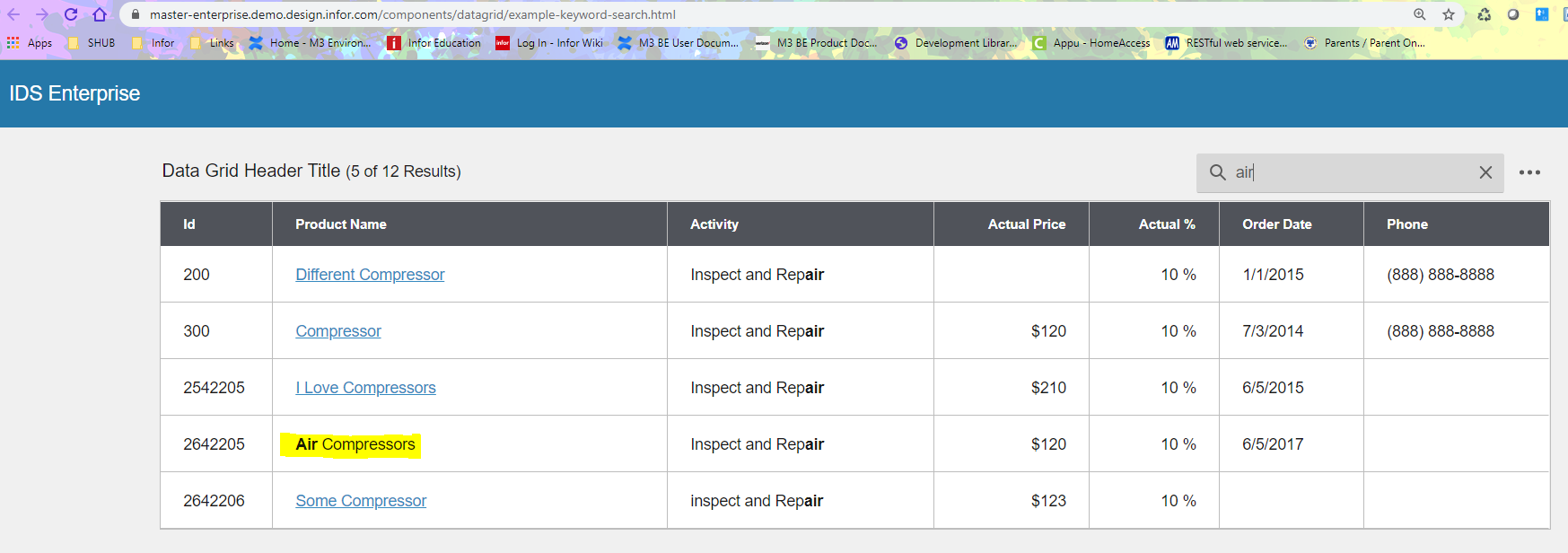Open the Some Compressor link
Viewport: 1568px width, 553px height.
(x=361, y=501)
